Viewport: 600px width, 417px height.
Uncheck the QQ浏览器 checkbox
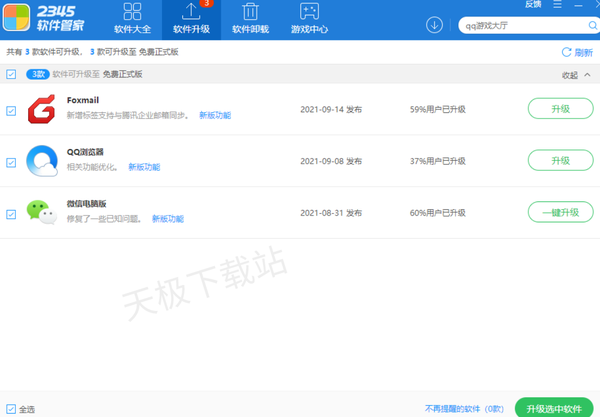pyautogui.click(x=11, y=161)
